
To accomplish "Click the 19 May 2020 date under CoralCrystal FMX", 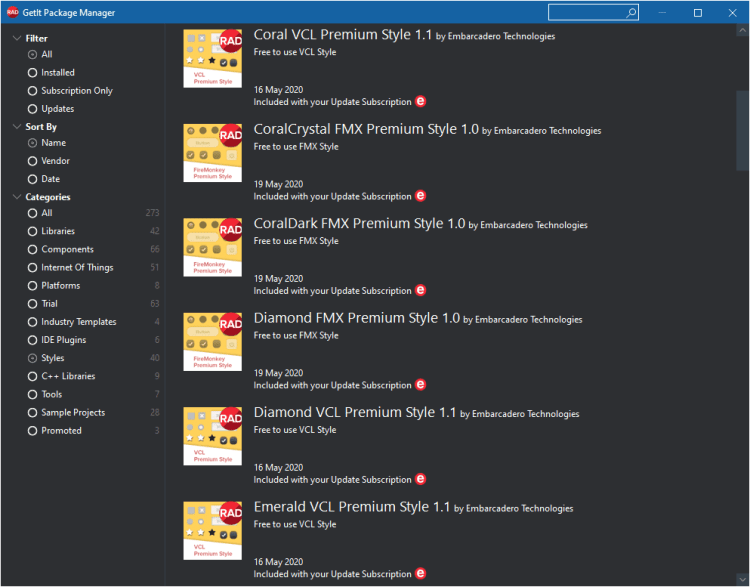I will (278, 184).
